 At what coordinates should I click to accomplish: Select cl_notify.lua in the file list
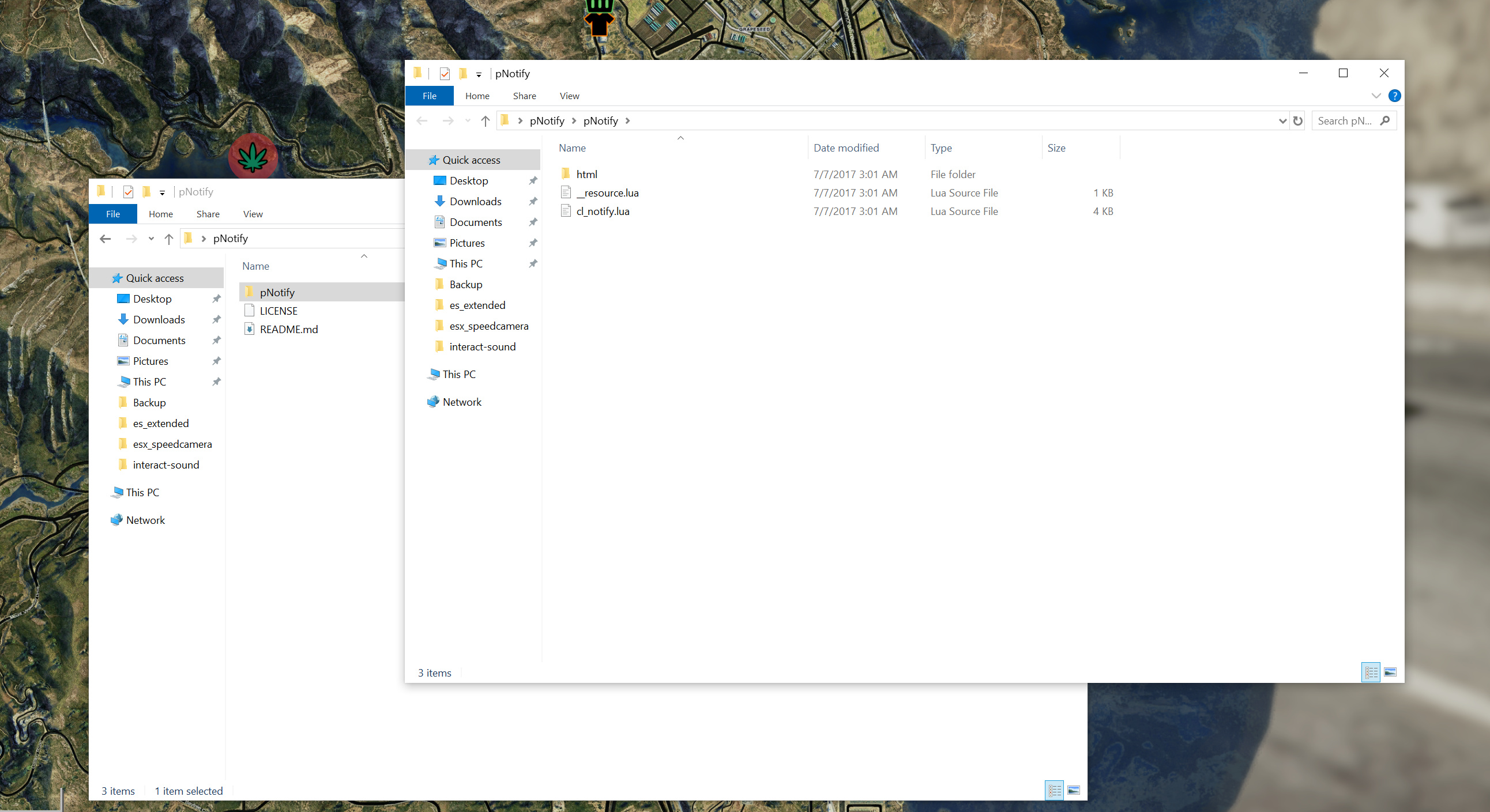click(603, 211)
